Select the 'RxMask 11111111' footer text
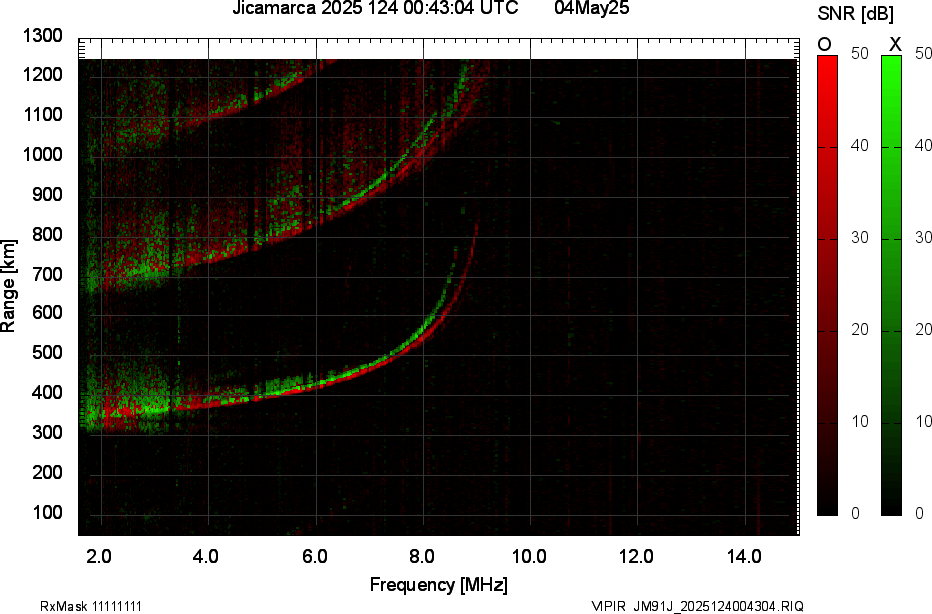Viewport: 932px width, 614px height. click(x=91, y=606)
